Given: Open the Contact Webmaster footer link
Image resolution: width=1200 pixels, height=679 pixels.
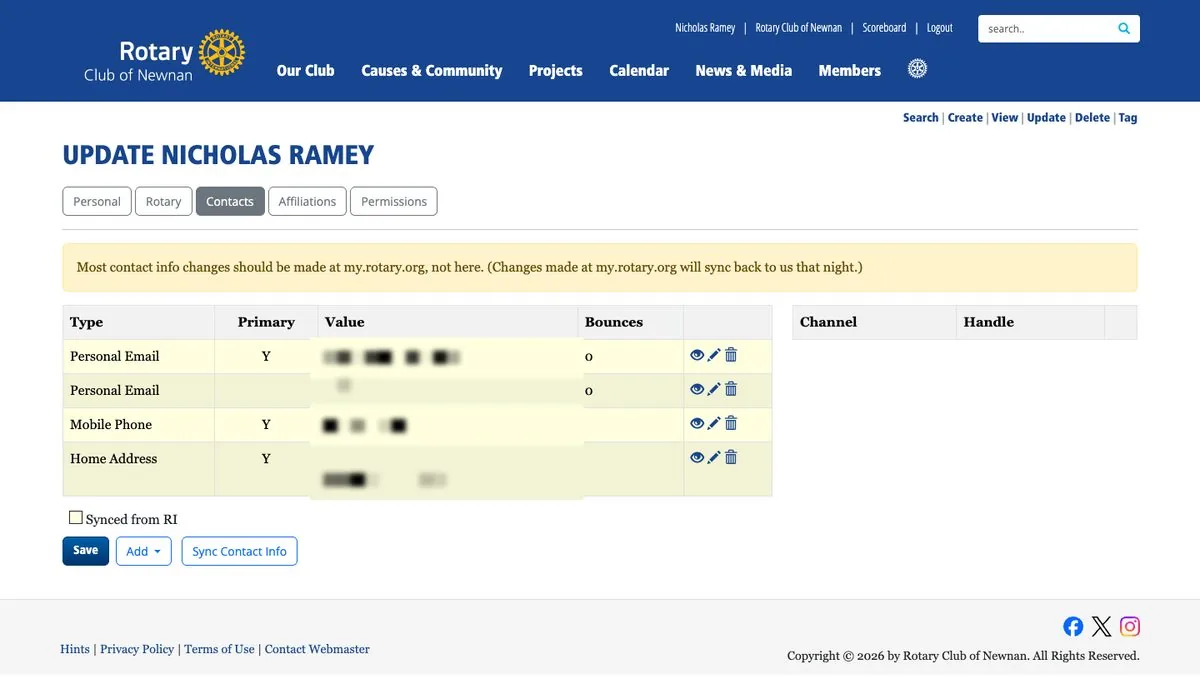Looking at the screenshot, I should click(317, 649).
